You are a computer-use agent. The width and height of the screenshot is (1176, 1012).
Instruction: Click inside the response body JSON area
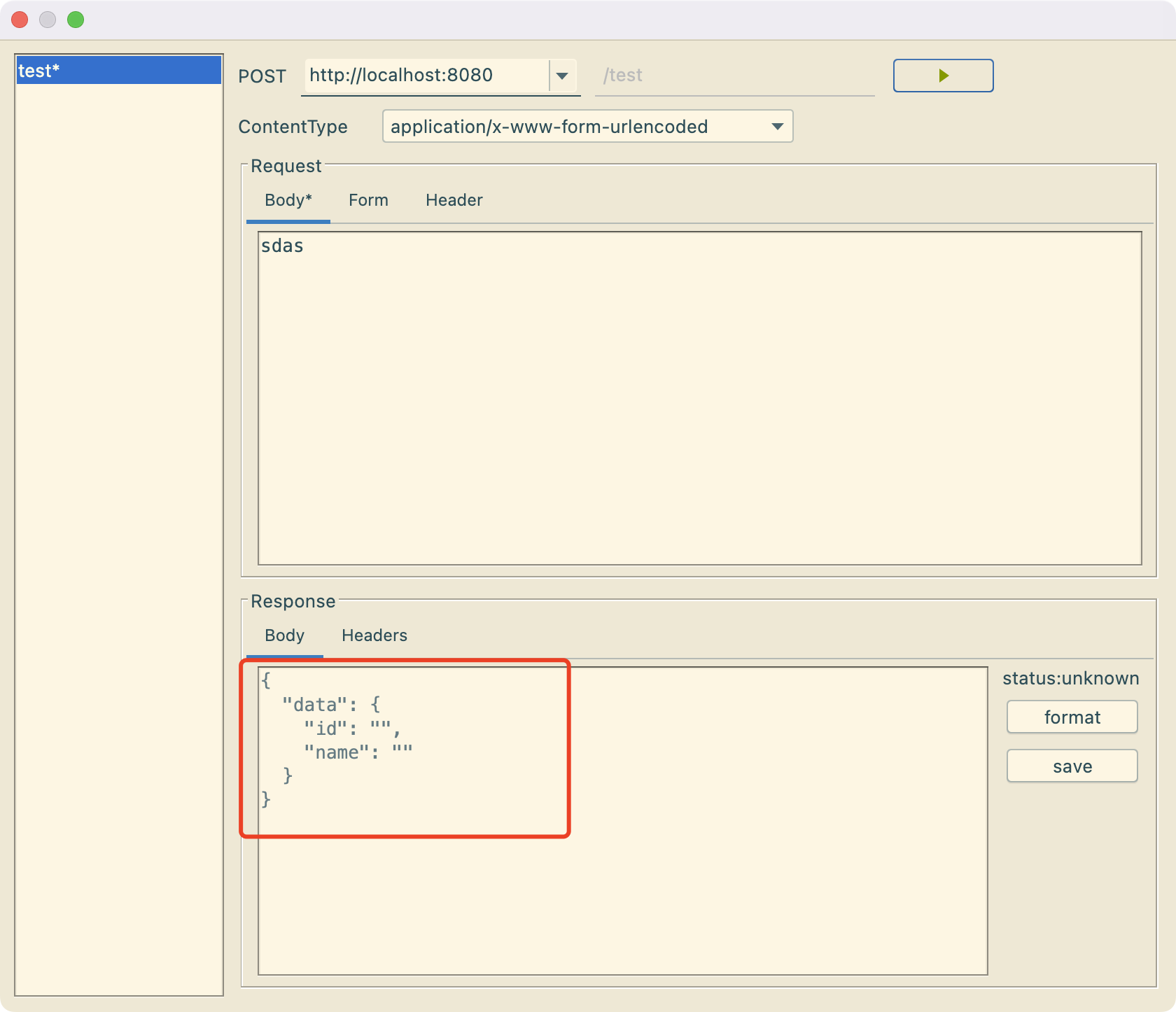pos(623,821)
